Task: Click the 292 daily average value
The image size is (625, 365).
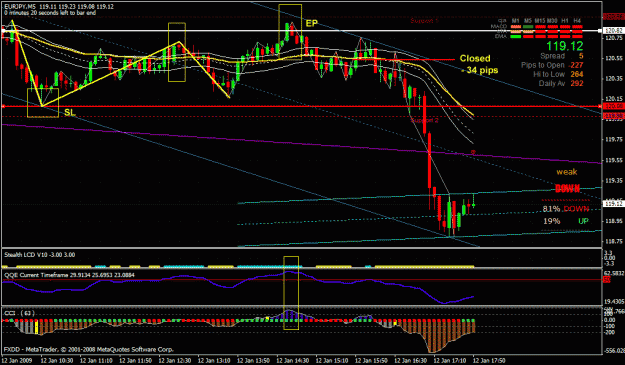Action: coord(577,83)
